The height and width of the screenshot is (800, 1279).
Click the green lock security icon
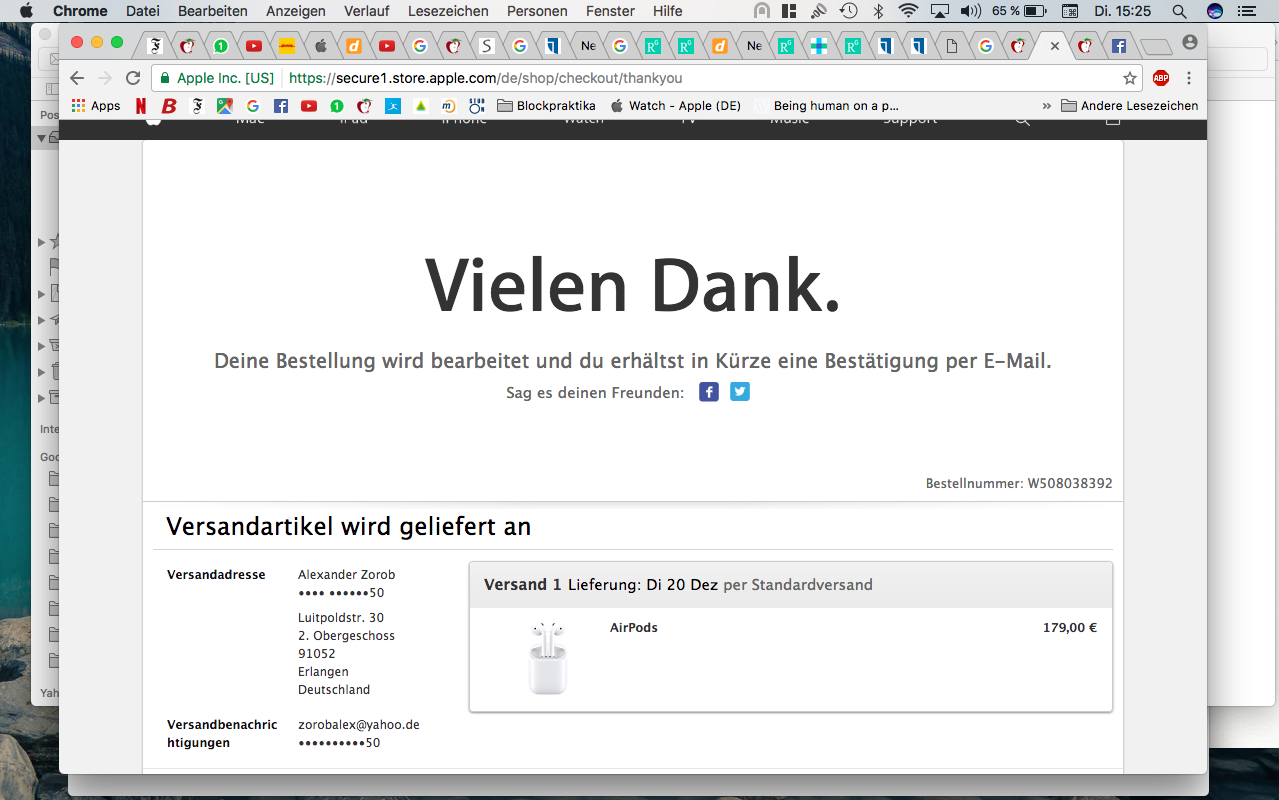point(165,78)
